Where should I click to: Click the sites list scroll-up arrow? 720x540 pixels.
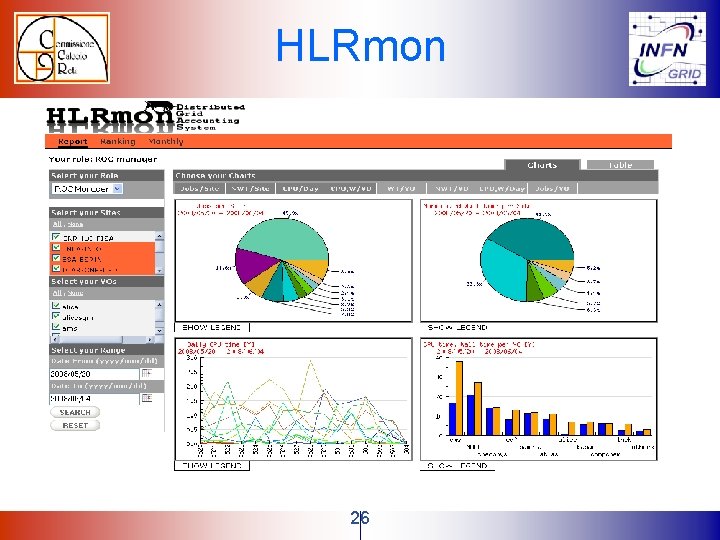159,236
